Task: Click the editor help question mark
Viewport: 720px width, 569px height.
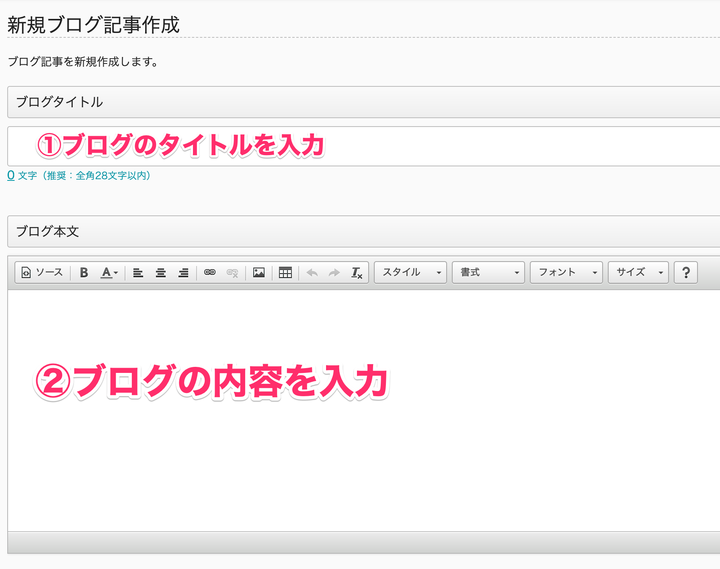Action: (x=686, y=272)
